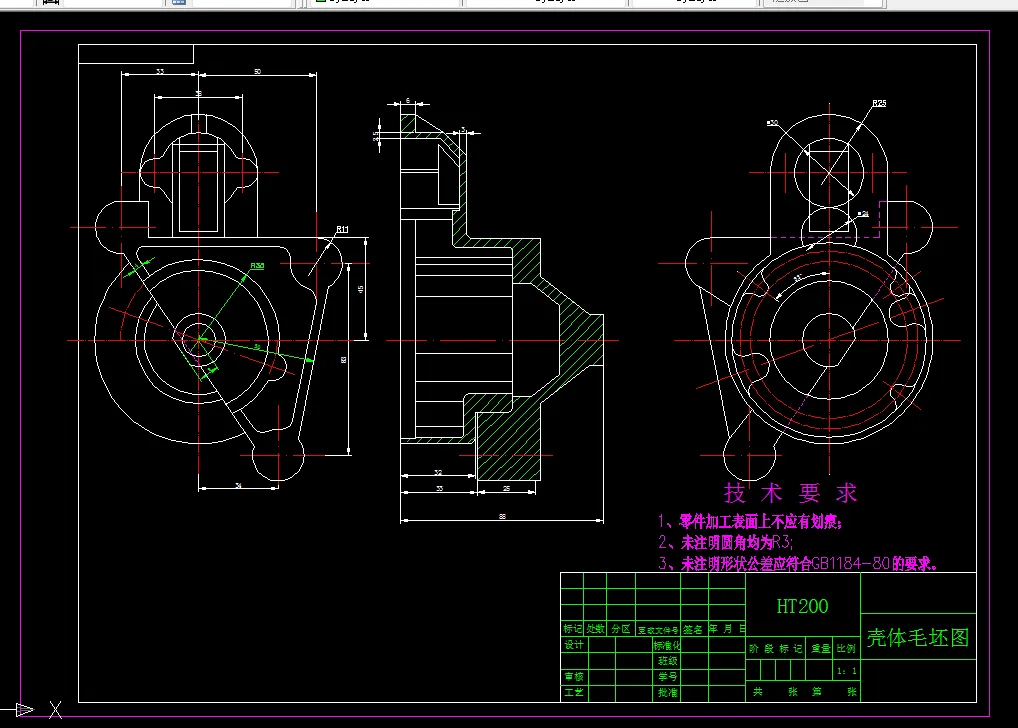Select the R25 radius dimension label
Viewport: 1018px width, 728px height.
tap(879, 103)
